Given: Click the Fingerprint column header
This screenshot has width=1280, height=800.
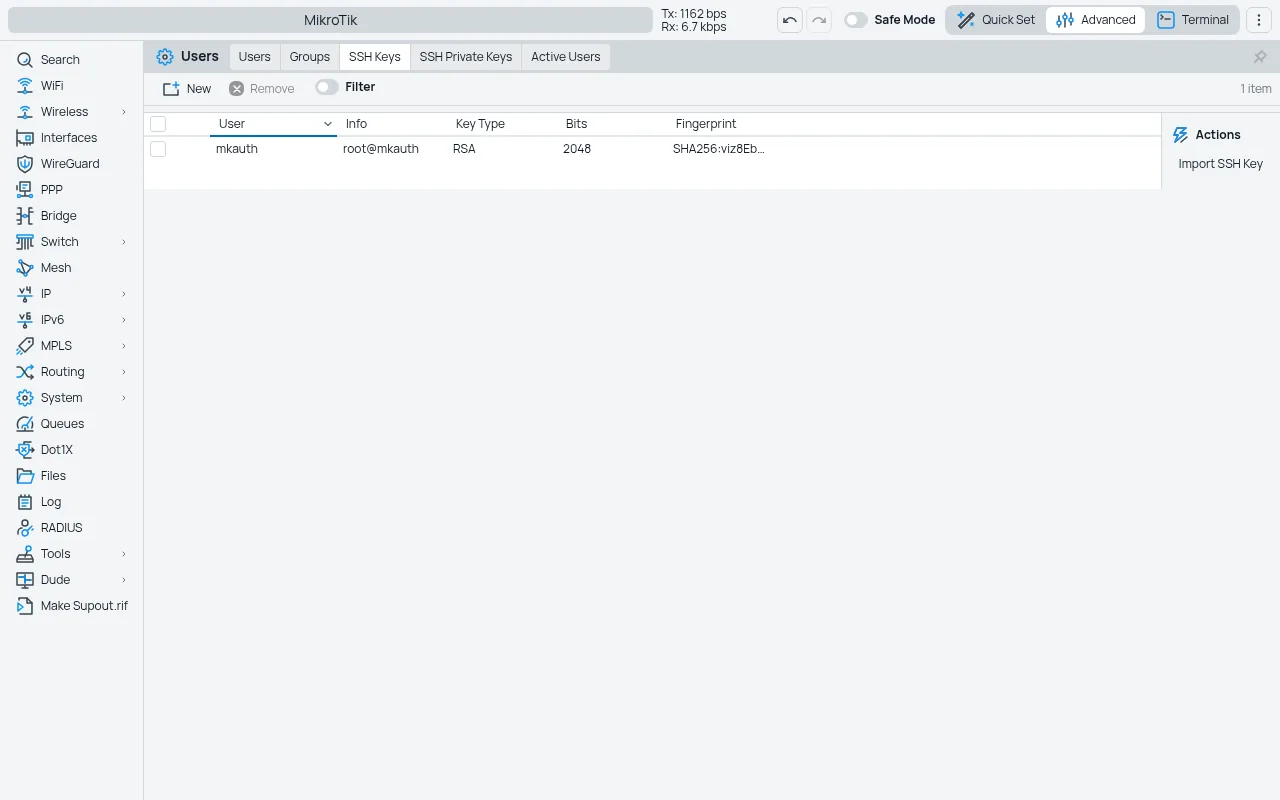Looking at the screenshot, I should [706, 124].
